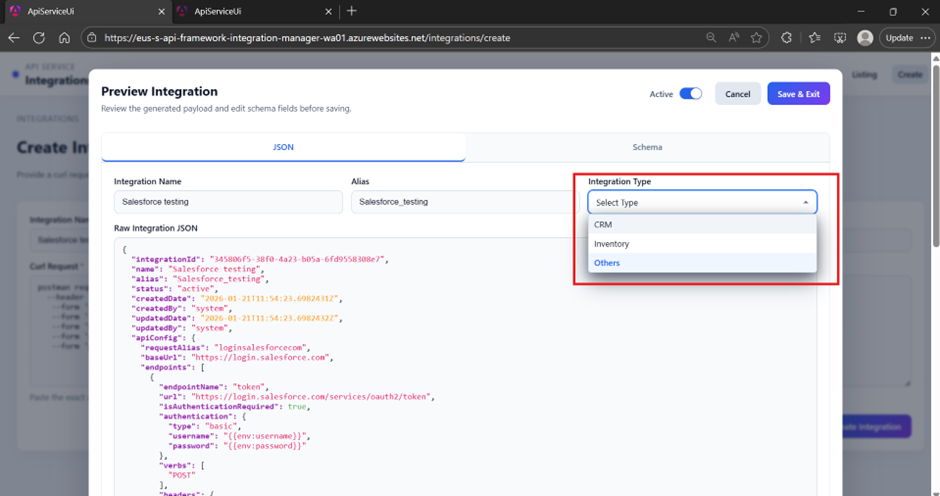
Task: Click the oauth2/token url line in JSON
Action: [297, 396]
